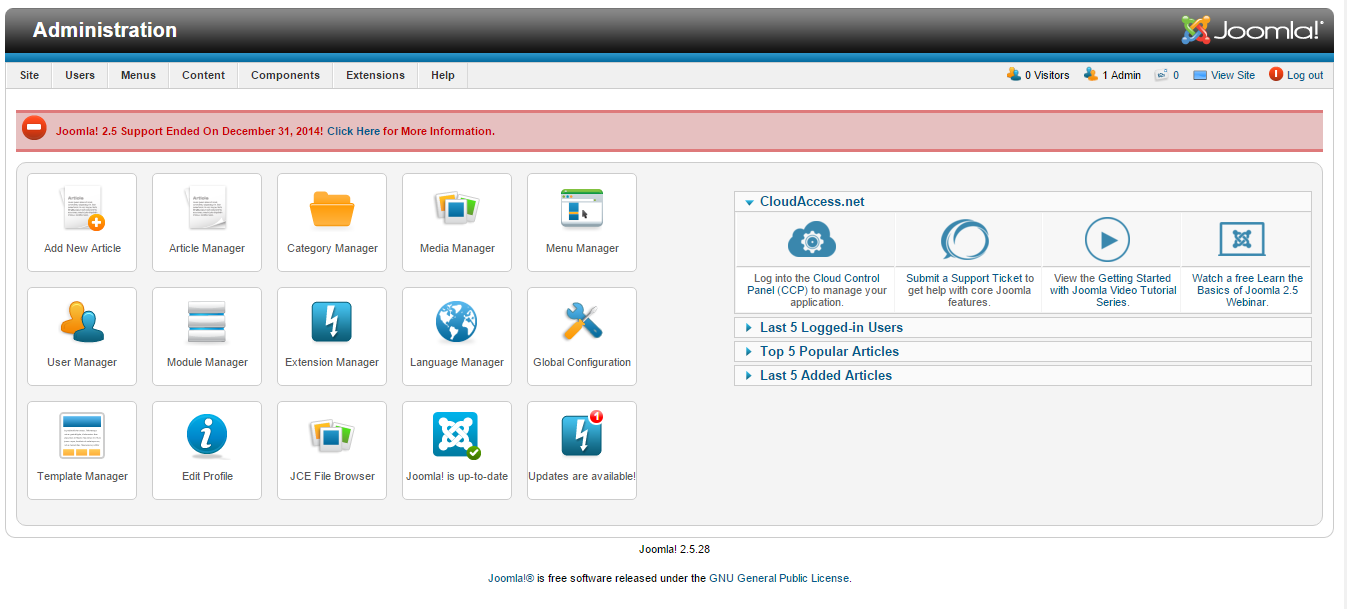Viewport: 1347px width, 609px height.
Task: Click the Joomla!® footer link
Action: click(x=511, y=578)
